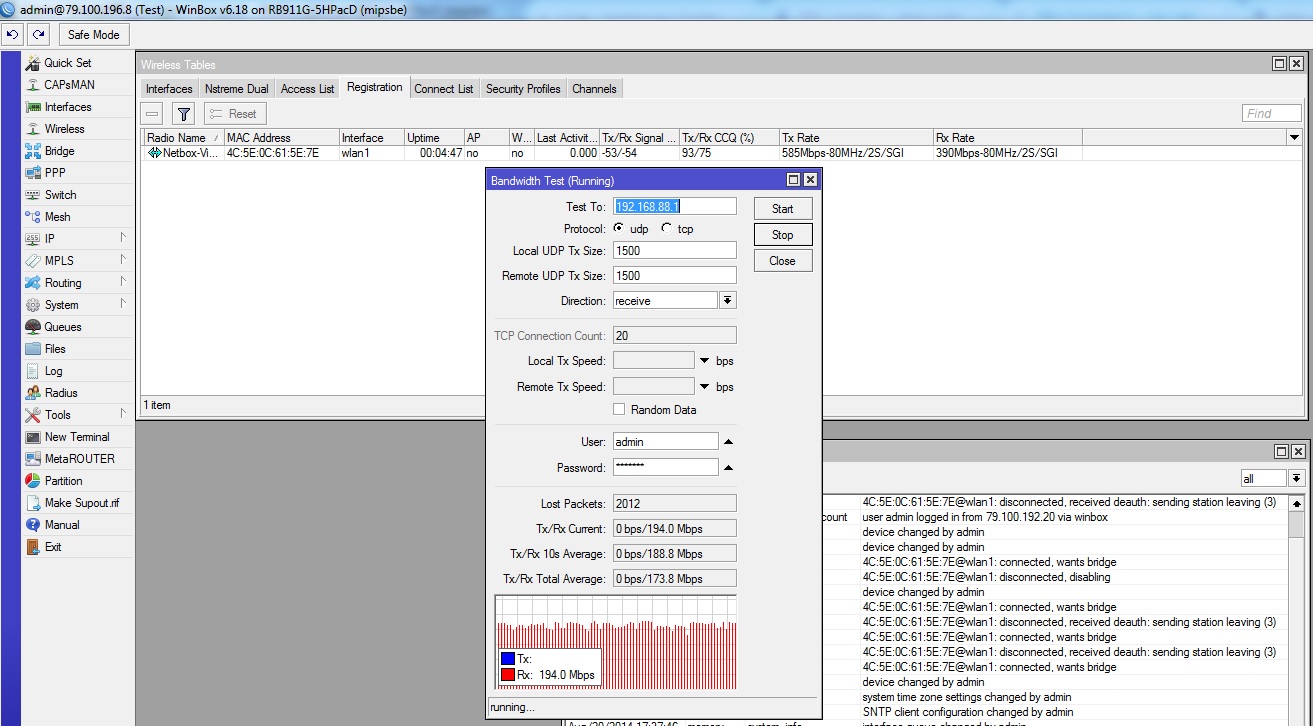Click the blue Tx legend swatch
Viewport: 1313px width, 726px height.
508,659
